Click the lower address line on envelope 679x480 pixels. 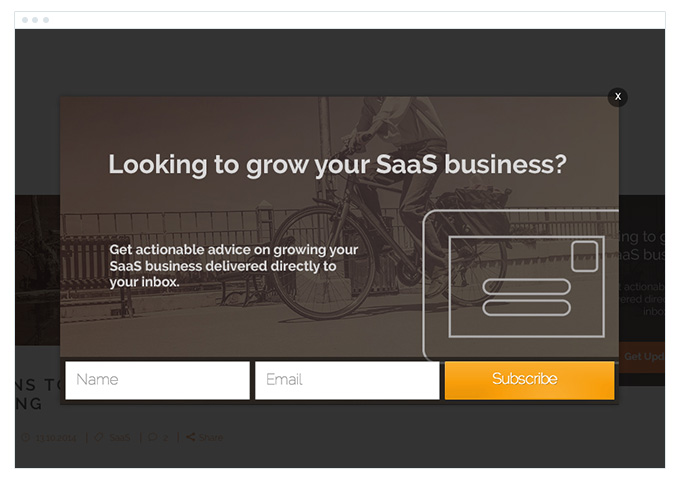pyautogui.click(x=526, y=307)
